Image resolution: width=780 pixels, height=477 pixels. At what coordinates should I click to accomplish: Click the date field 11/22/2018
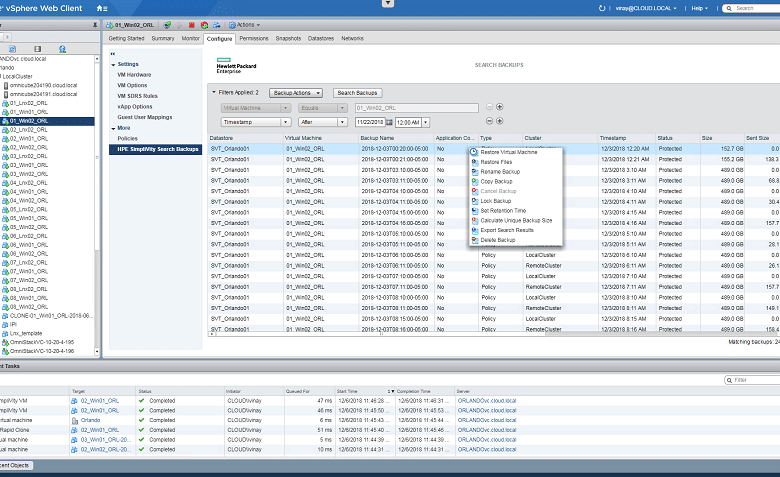(x=370, y=122)
